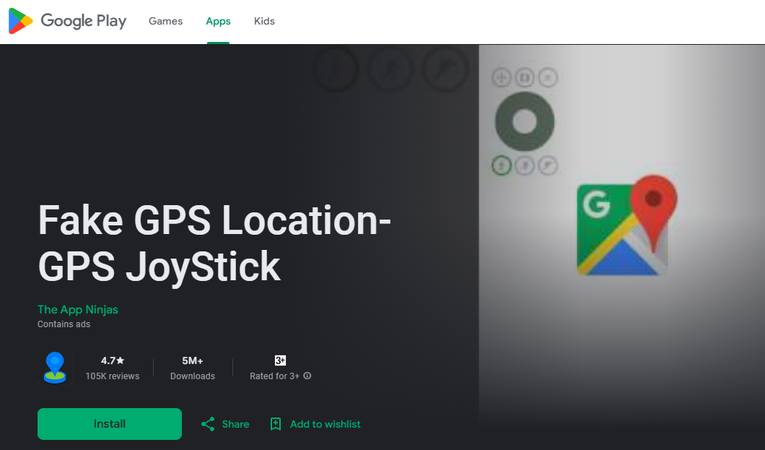Open the Games tab
This screenshot has width=765, height=450.
165,21
